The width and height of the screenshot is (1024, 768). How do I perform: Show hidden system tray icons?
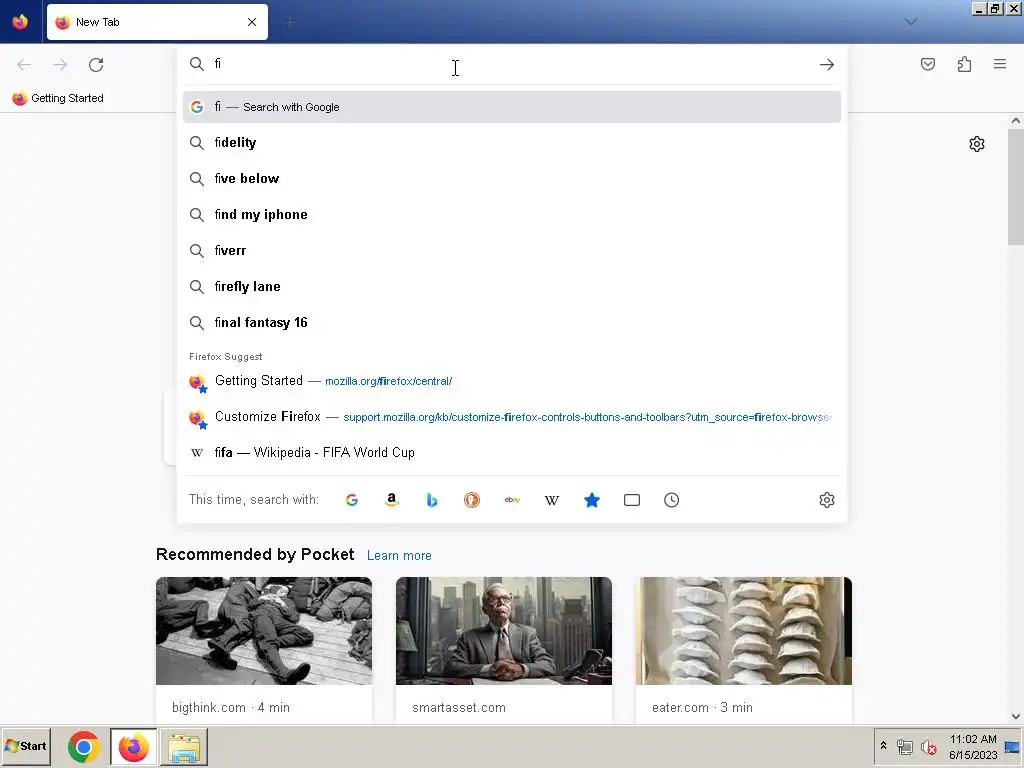(883, 746)
